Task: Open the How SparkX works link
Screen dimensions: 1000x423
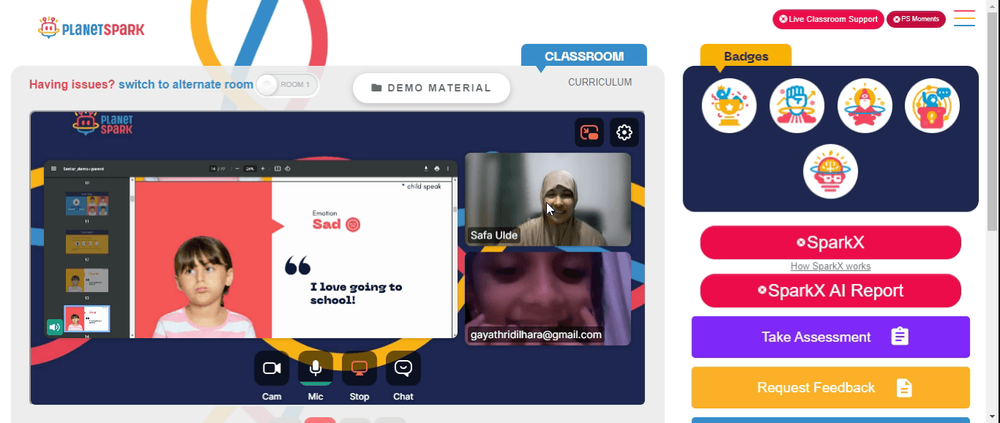Action: pyautogui.click(x=830, y=266)
